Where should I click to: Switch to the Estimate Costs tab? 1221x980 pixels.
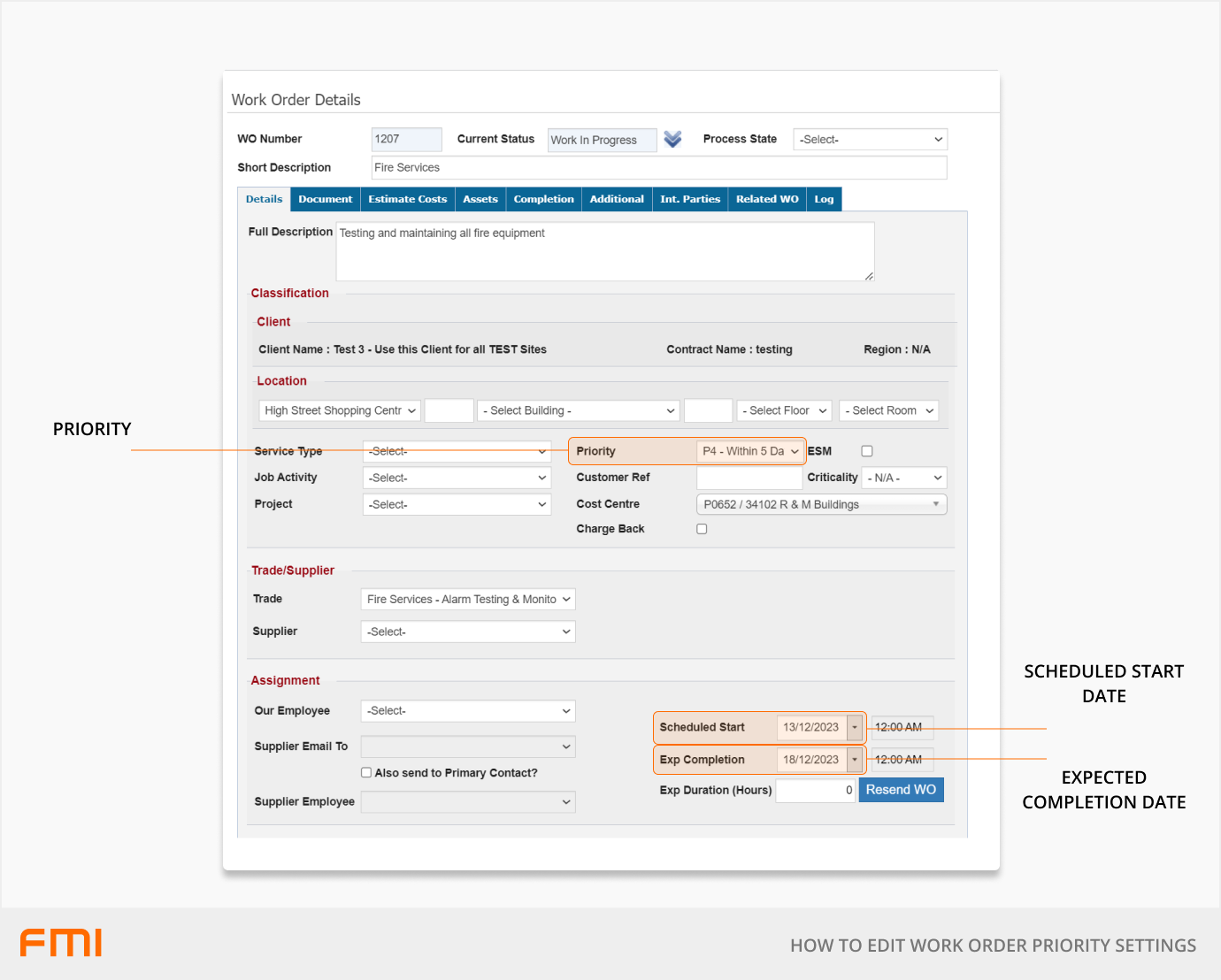coord(407,199)
